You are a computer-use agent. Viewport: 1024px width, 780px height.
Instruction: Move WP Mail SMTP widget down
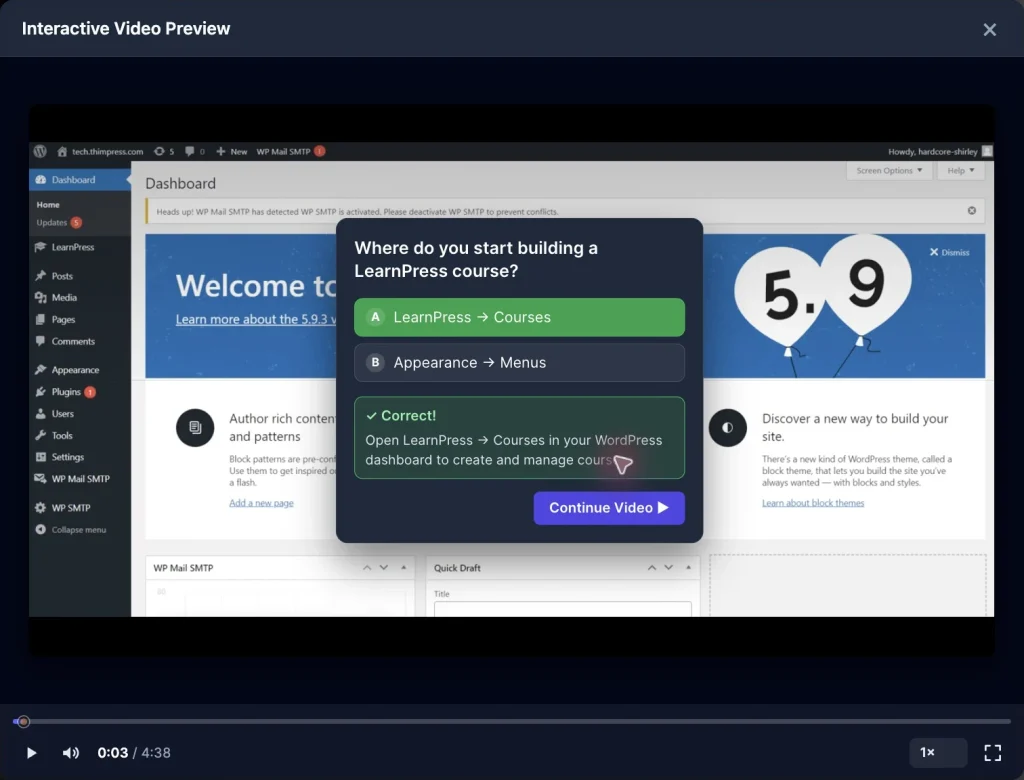[x=384, y=568]
